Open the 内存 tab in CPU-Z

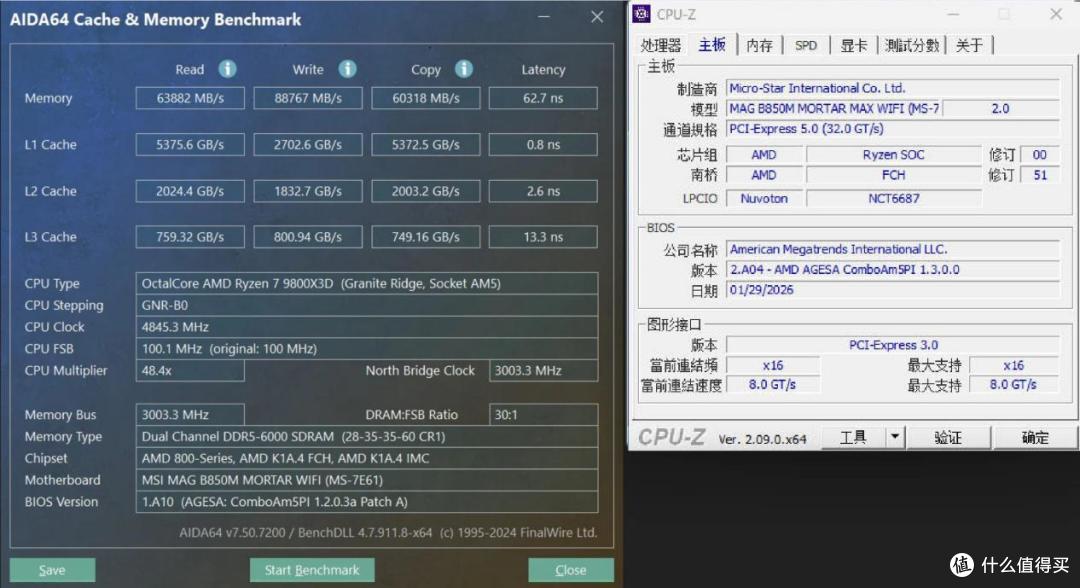[x=760, y=45]
